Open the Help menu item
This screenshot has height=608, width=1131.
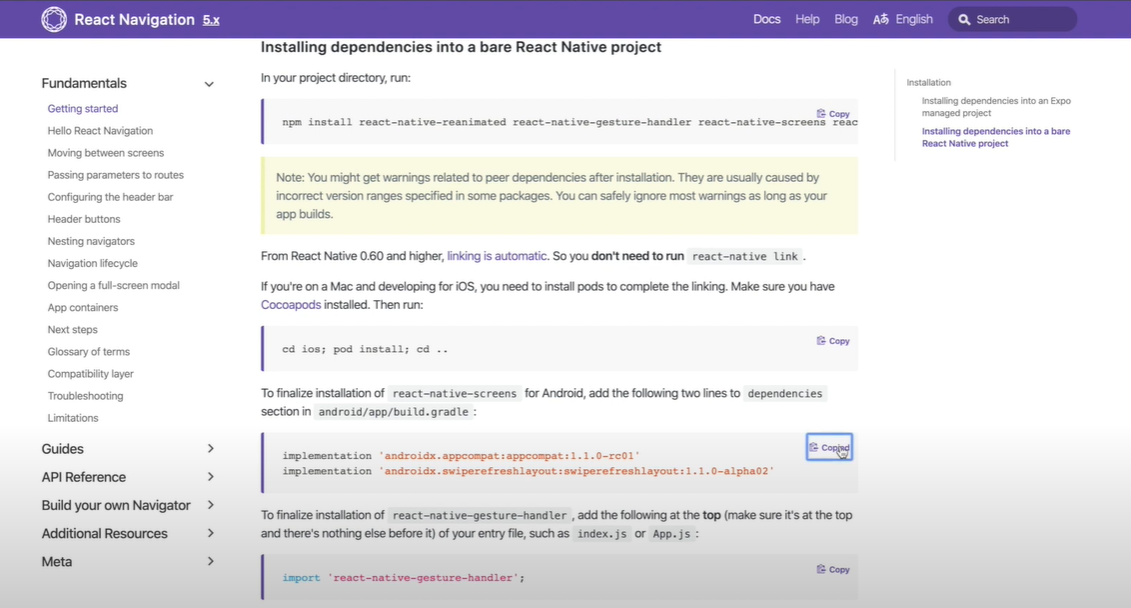pyautogui.click(x=807, y=18)
